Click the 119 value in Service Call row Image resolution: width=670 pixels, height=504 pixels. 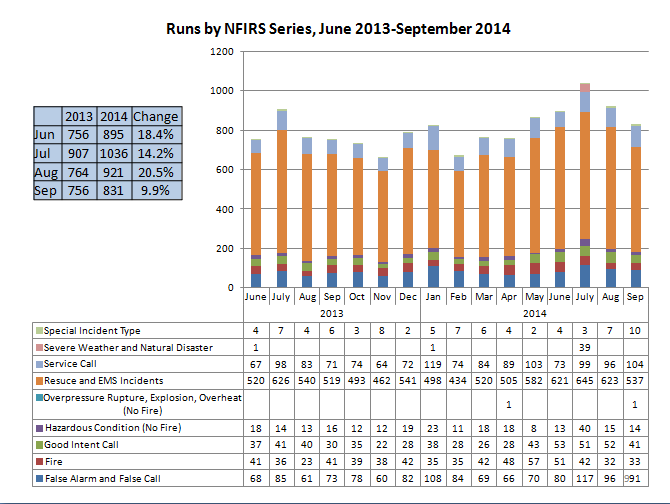[x=433, y=364]
